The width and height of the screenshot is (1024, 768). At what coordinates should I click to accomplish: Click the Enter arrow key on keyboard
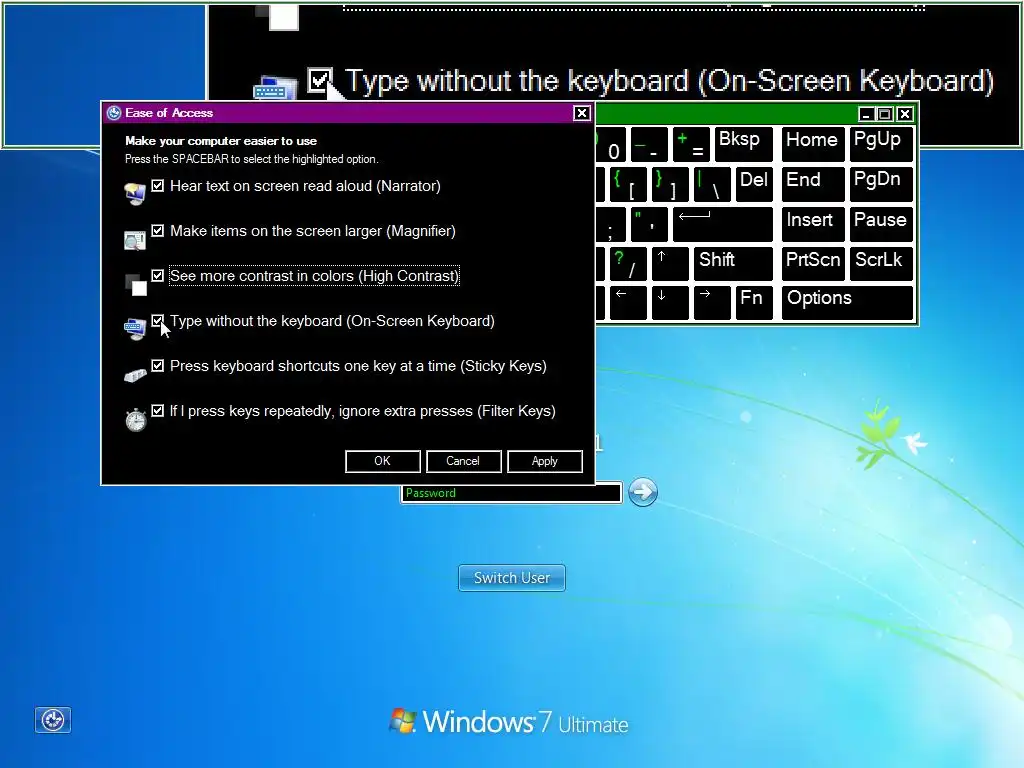pos(722,225)
